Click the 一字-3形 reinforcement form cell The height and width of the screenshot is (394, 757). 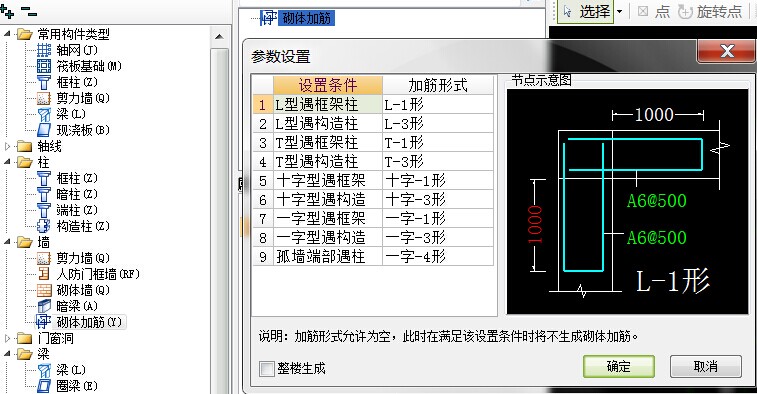[x=438, y=238]
